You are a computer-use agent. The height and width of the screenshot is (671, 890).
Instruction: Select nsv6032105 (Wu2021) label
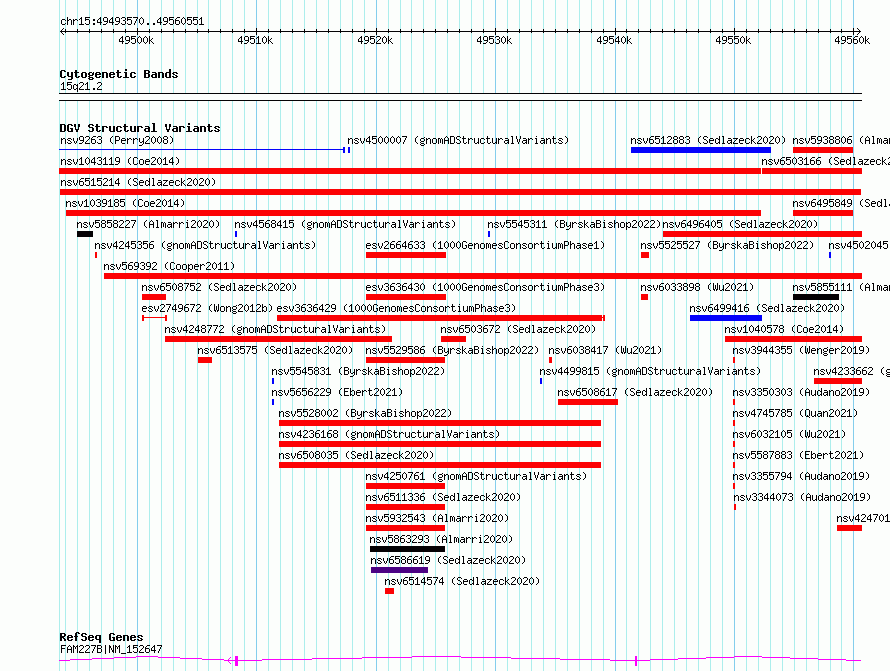point(789,434)
